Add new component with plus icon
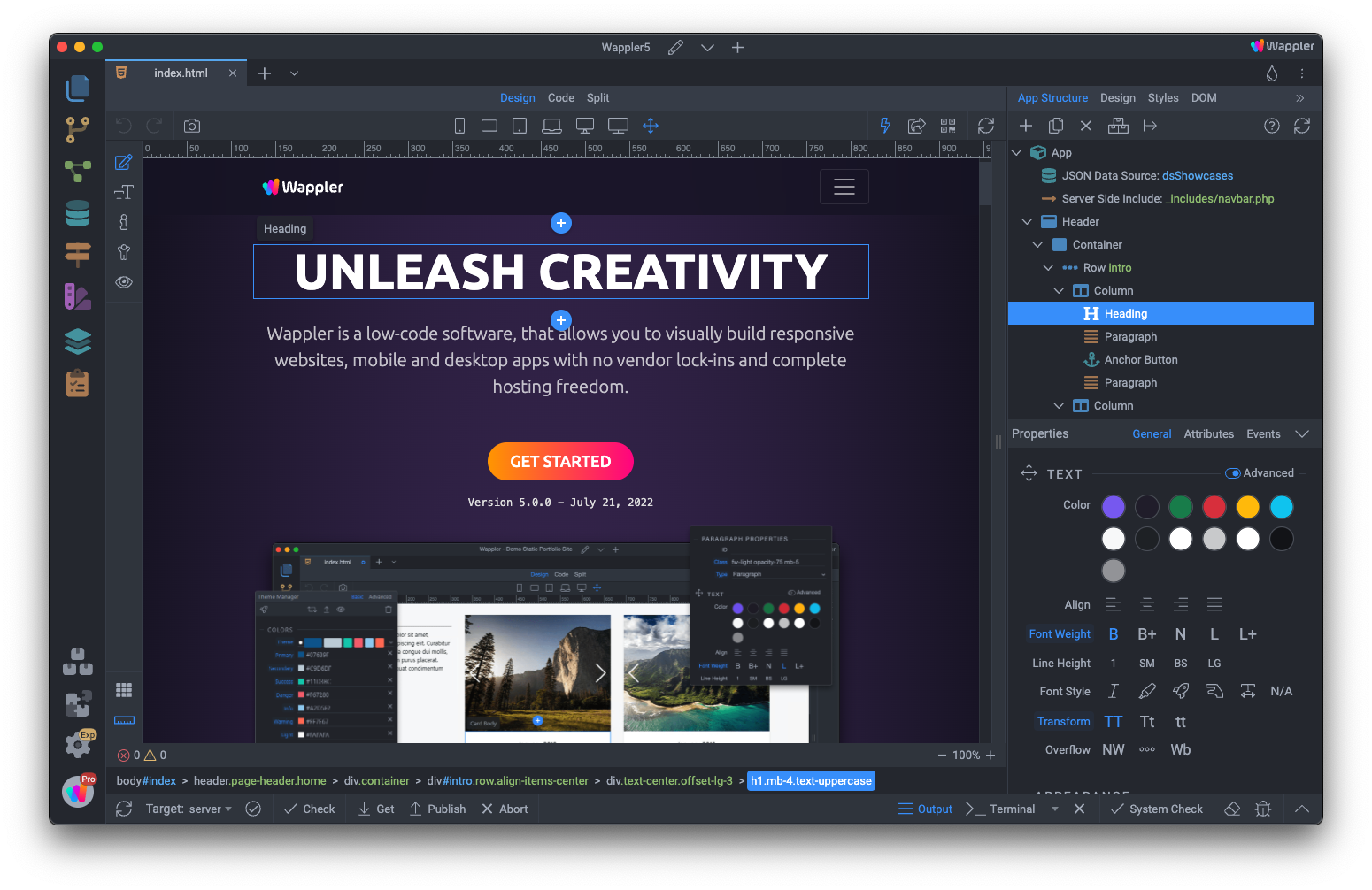1372x890 pixels. tap(1026, 126)
